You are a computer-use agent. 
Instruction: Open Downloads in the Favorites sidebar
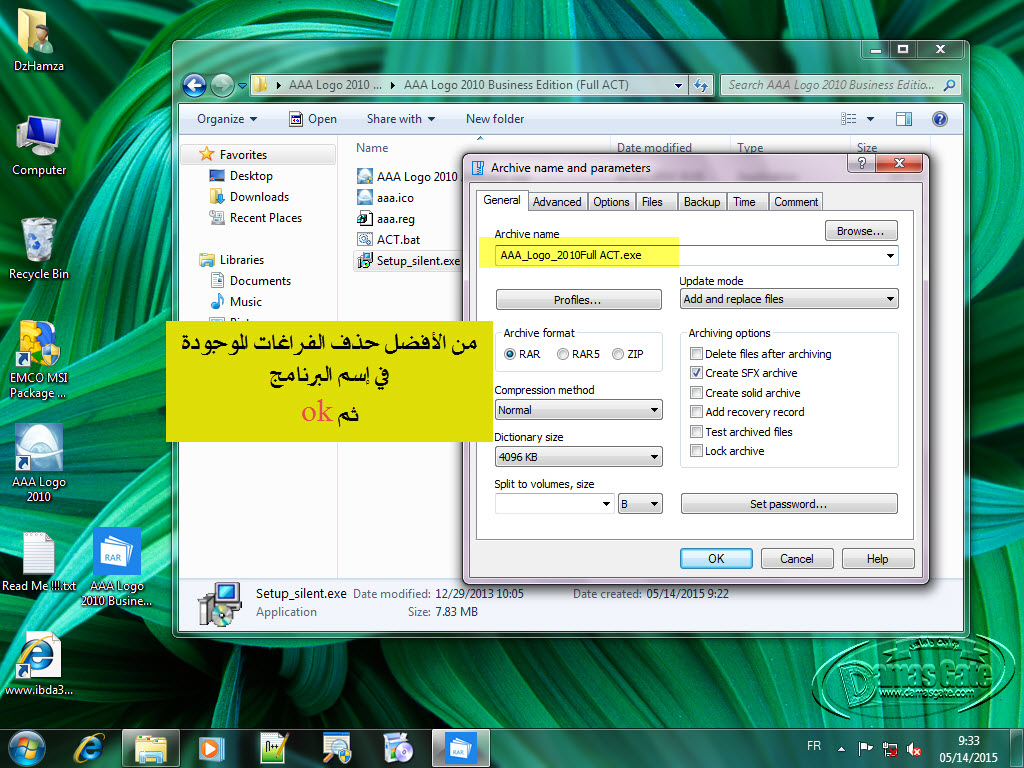(x=249, y=197)
